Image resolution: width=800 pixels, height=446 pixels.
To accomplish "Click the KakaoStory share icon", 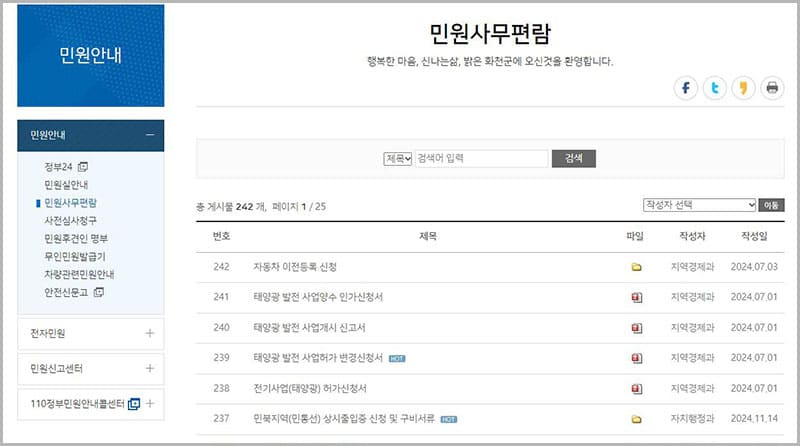I will (x=742, y=88).
